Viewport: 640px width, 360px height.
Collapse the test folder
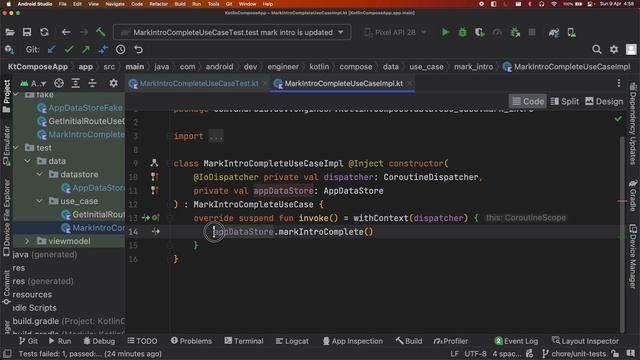[16, 147]
